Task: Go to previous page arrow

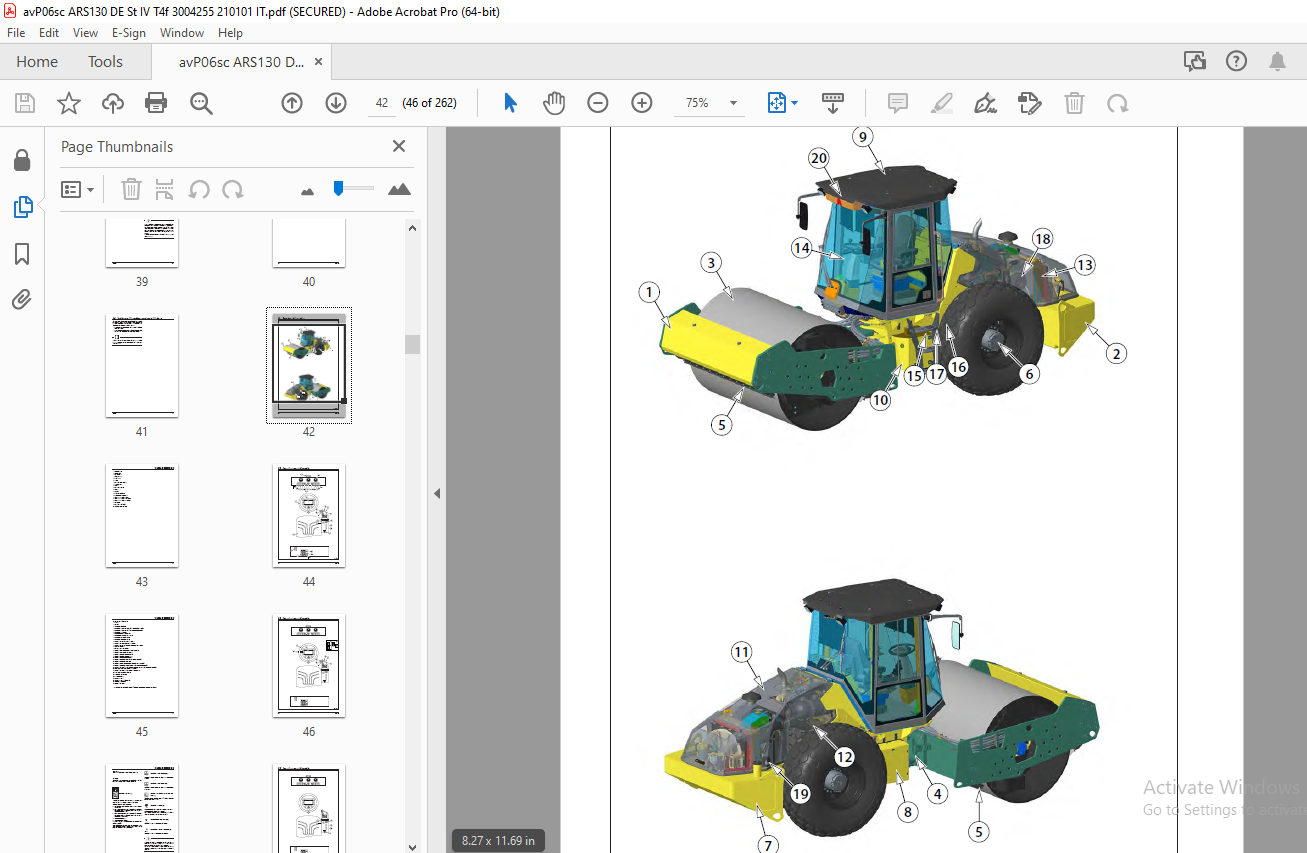Action: [292, 103]
